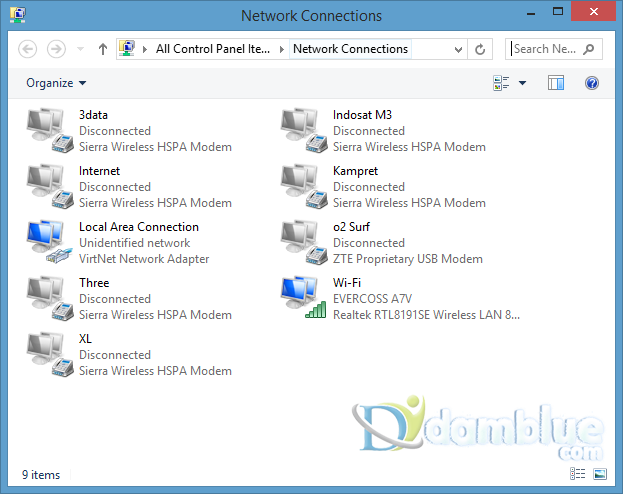Click the Local Area Connection name
This screenshot has height=494, width=623.
tap(139, 227)
